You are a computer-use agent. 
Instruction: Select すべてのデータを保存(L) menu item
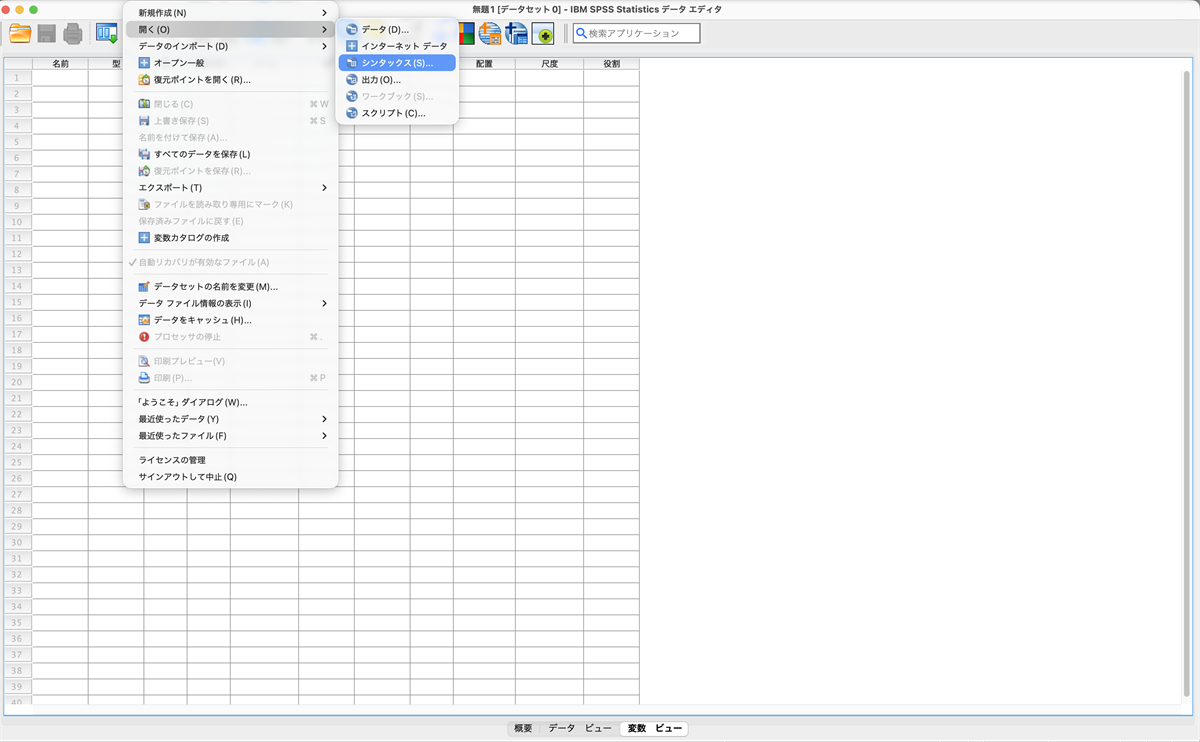coord(230,154)
